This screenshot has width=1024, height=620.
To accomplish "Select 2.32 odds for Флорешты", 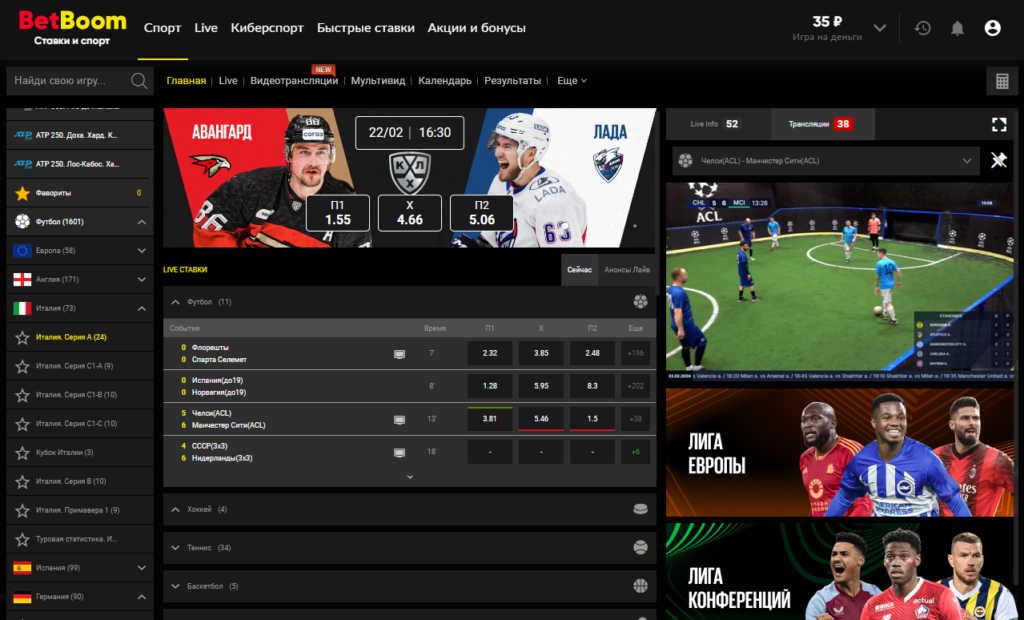I will coord(490,353).
